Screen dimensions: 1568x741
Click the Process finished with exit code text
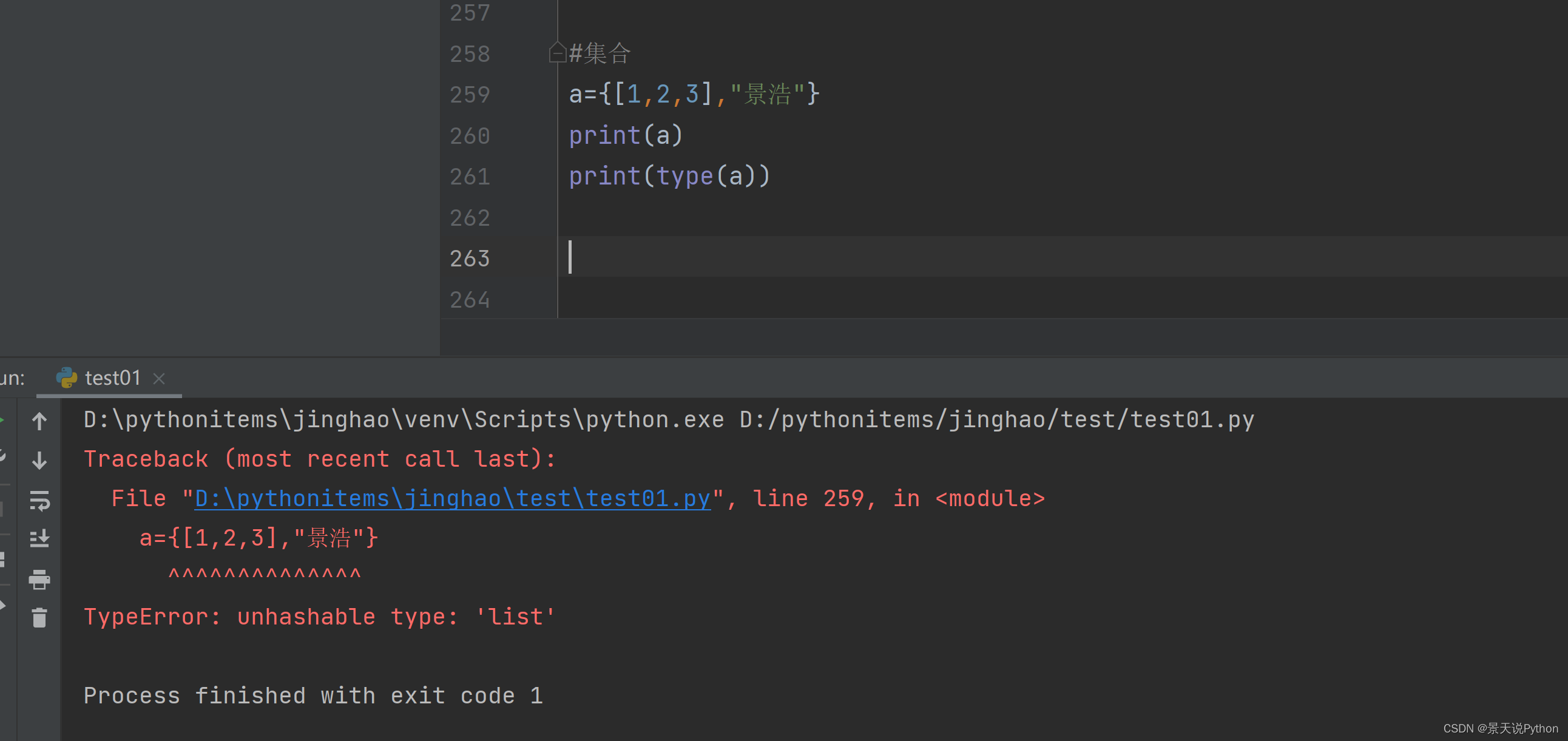(313, 695)
